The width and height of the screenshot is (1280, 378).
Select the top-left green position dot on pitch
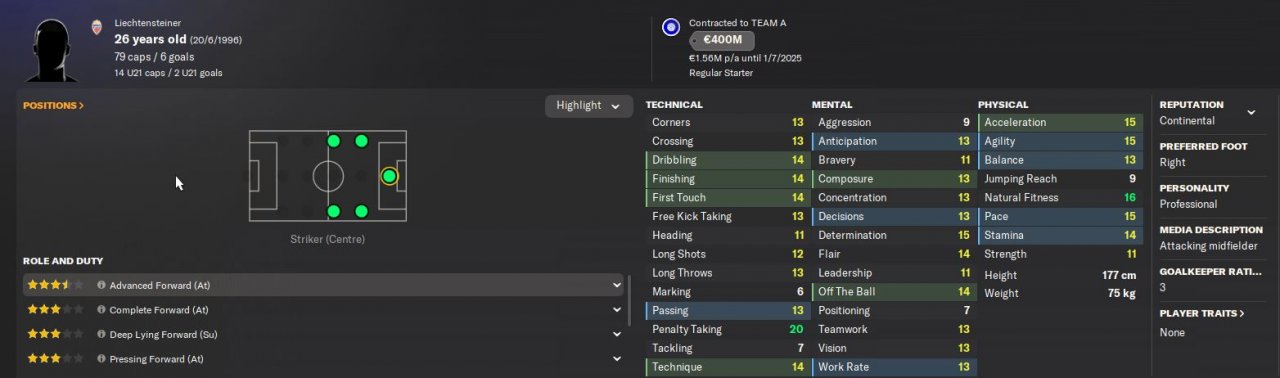(x=334, y=141)
